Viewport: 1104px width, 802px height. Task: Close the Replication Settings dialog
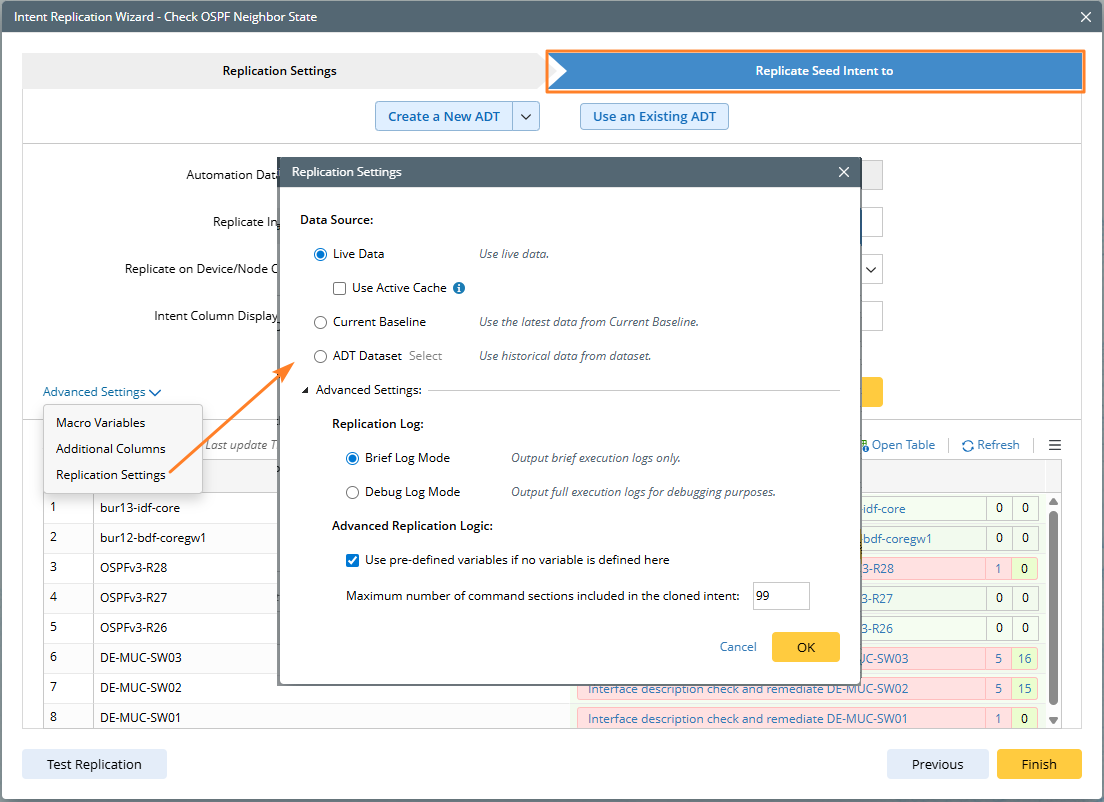click(843, 172)
